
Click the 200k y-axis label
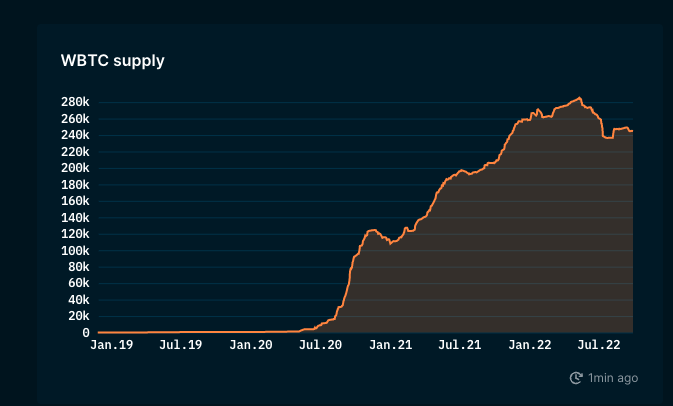(x=75, y=169)
